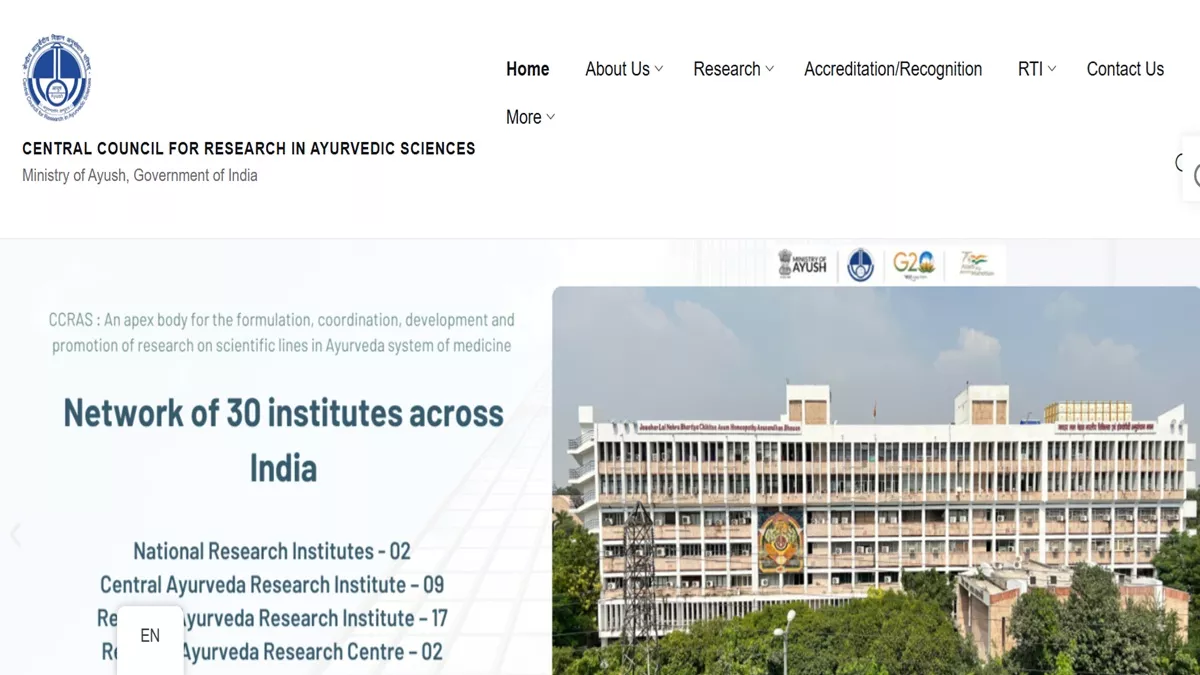The image size is (1200, 675).
Task: Open the Accreditation/Recognition page
Action: [893, 69]
